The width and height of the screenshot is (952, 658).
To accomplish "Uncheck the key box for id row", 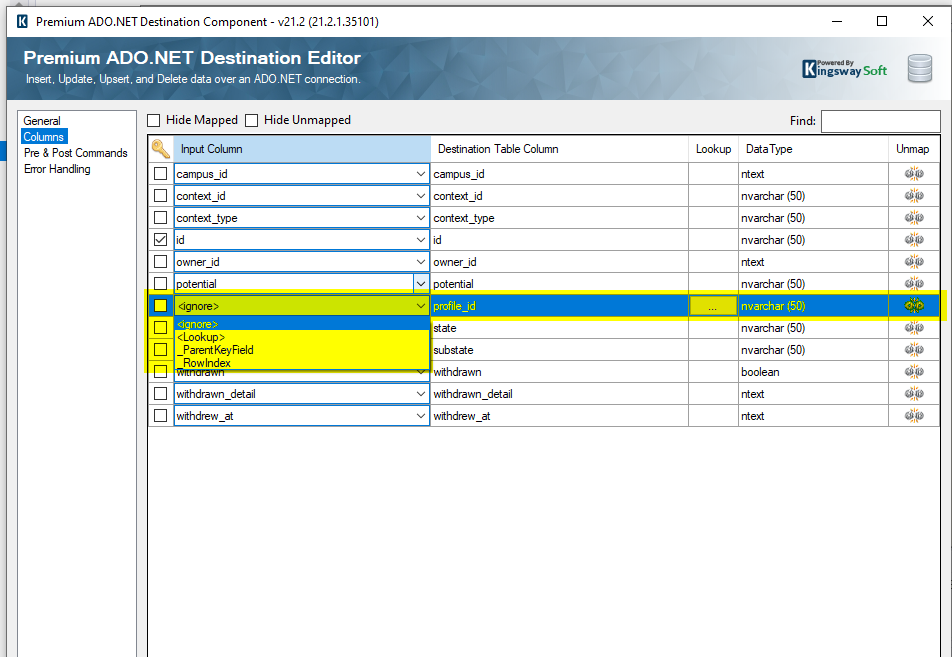I will (x=160, y=240).
